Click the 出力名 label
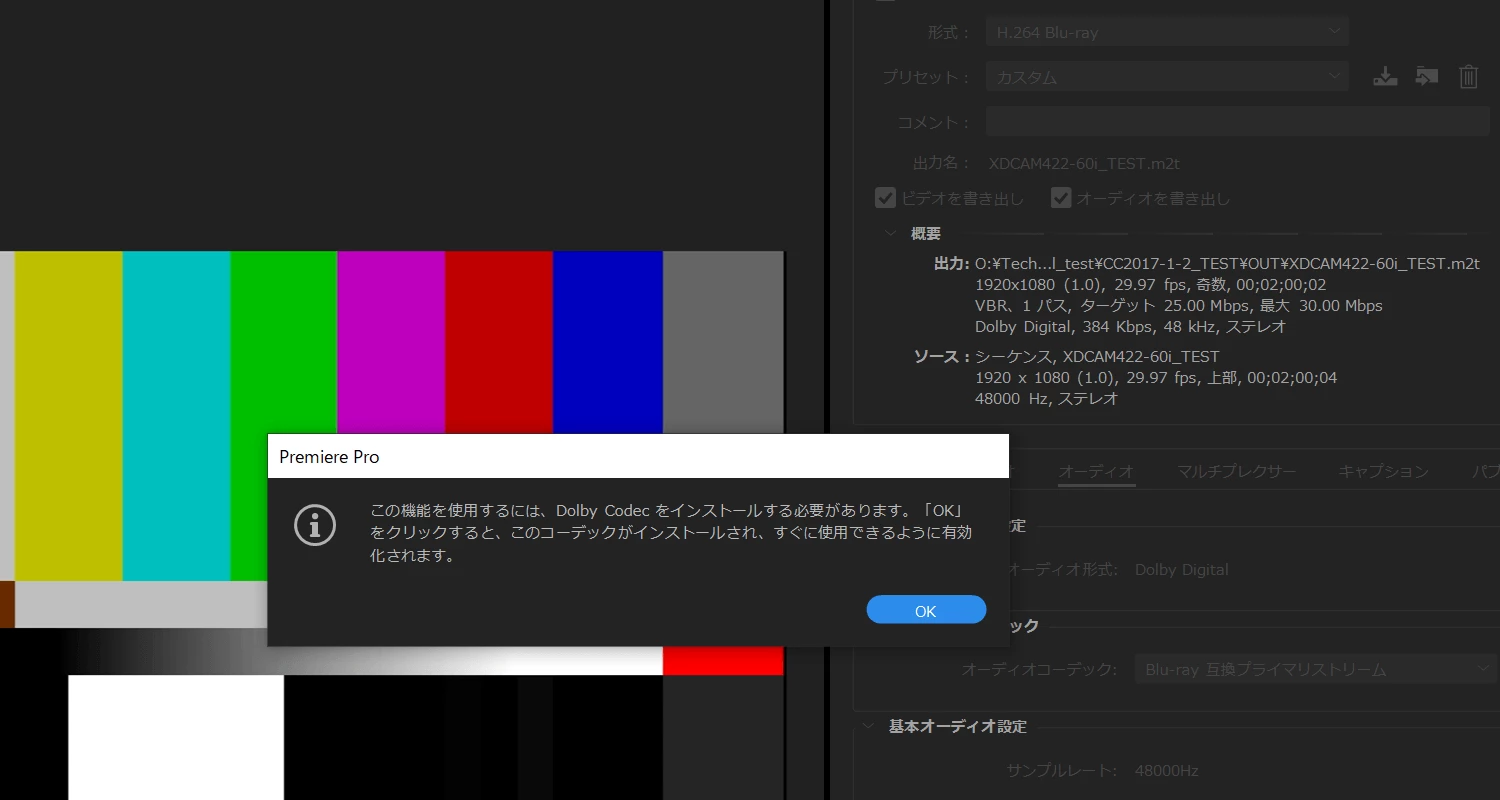The height and width of the screenshot is (800, 1500). pos(942,163)
